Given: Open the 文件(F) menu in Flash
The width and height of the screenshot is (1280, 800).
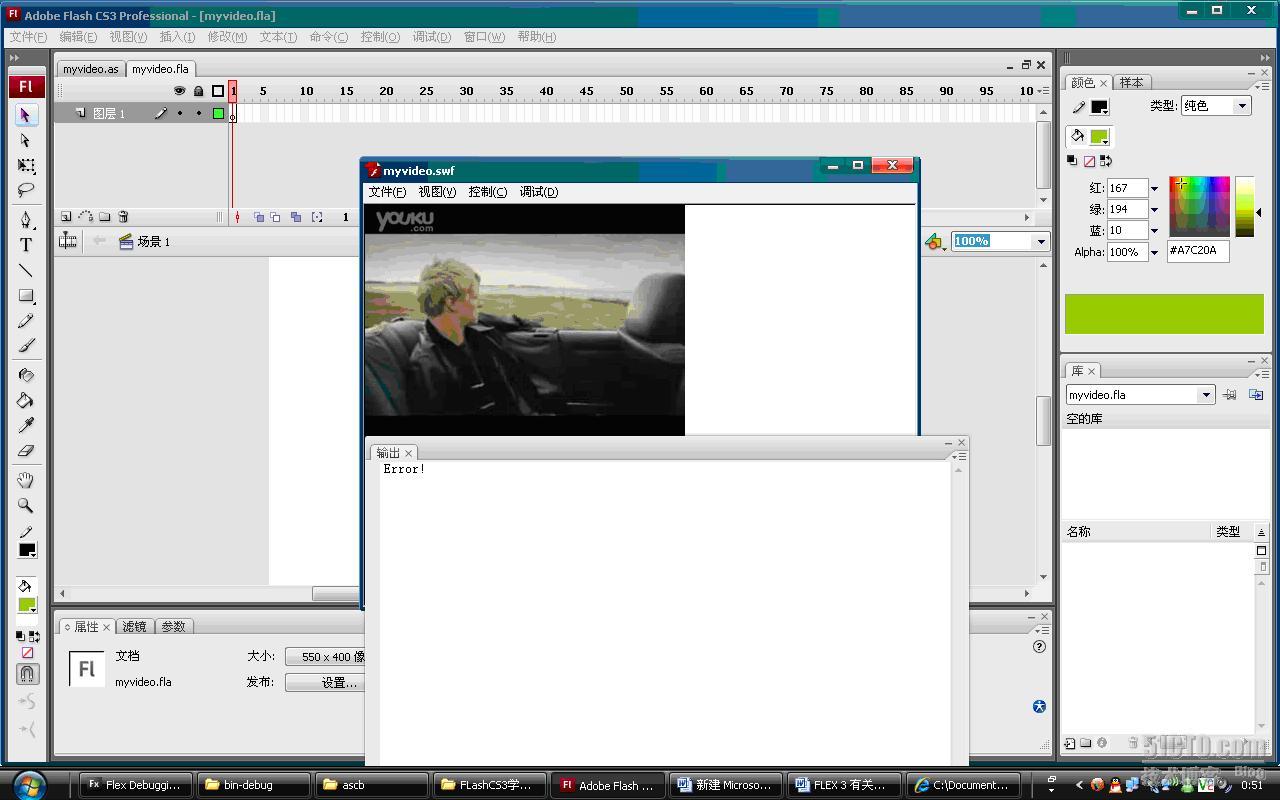Looking at the screenshot, I should point(28,37).
